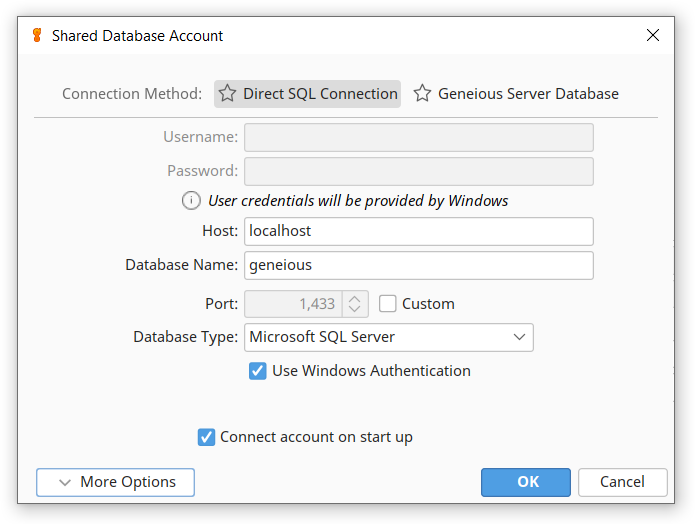
Task: Open the Database Type dropdown
Action: (389, 337)
